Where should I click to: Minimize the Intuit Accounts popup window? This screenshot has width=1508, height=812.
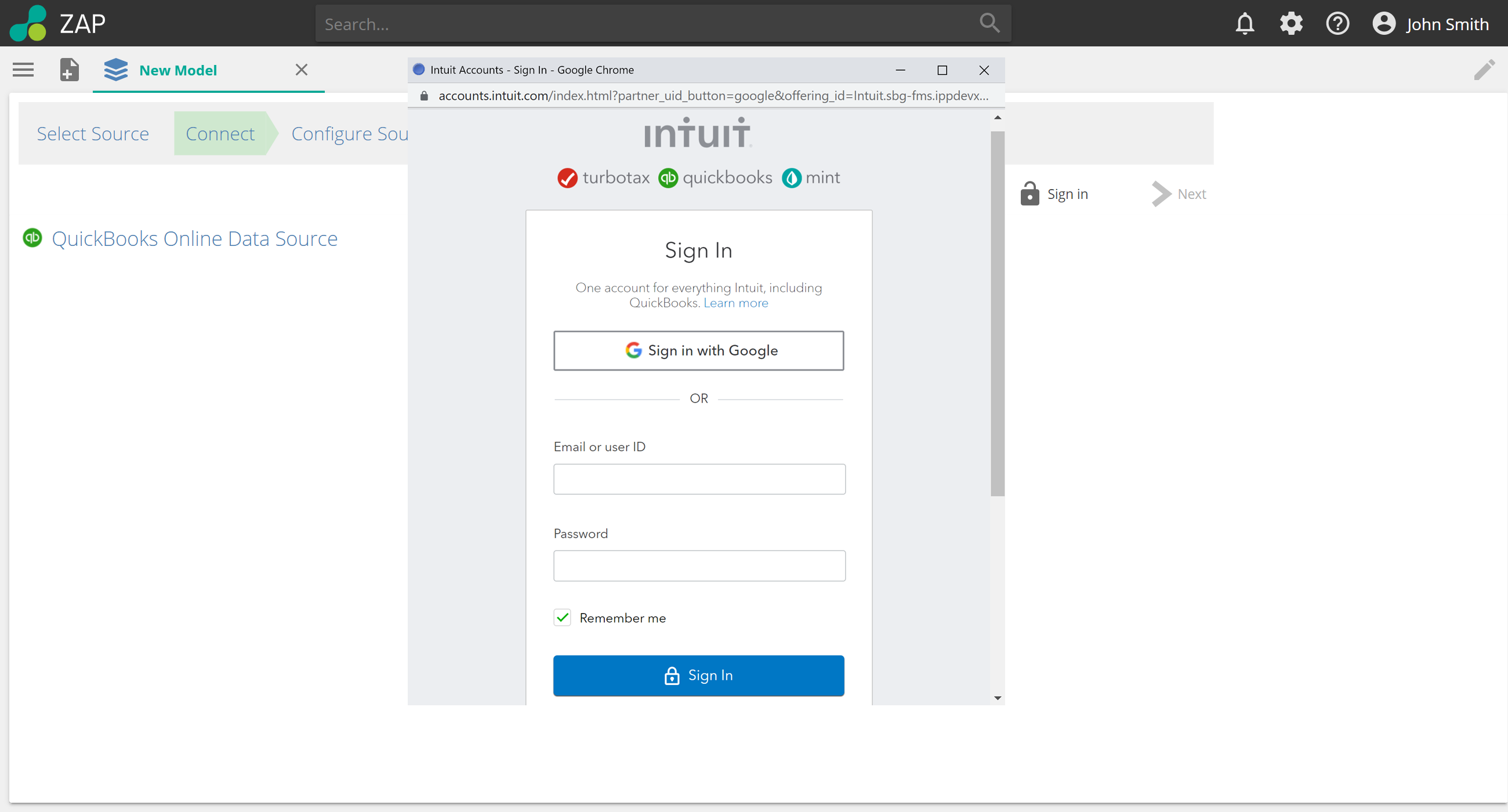[900, 70]
